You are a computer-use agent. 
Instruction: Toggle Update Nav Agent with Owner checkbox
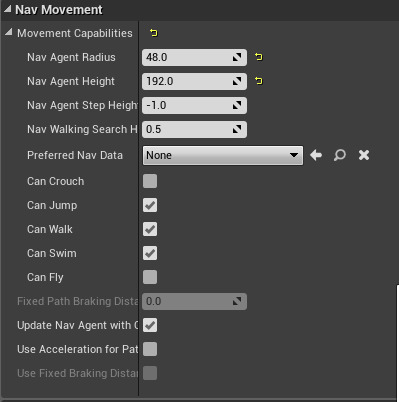[x=150, y=325]
